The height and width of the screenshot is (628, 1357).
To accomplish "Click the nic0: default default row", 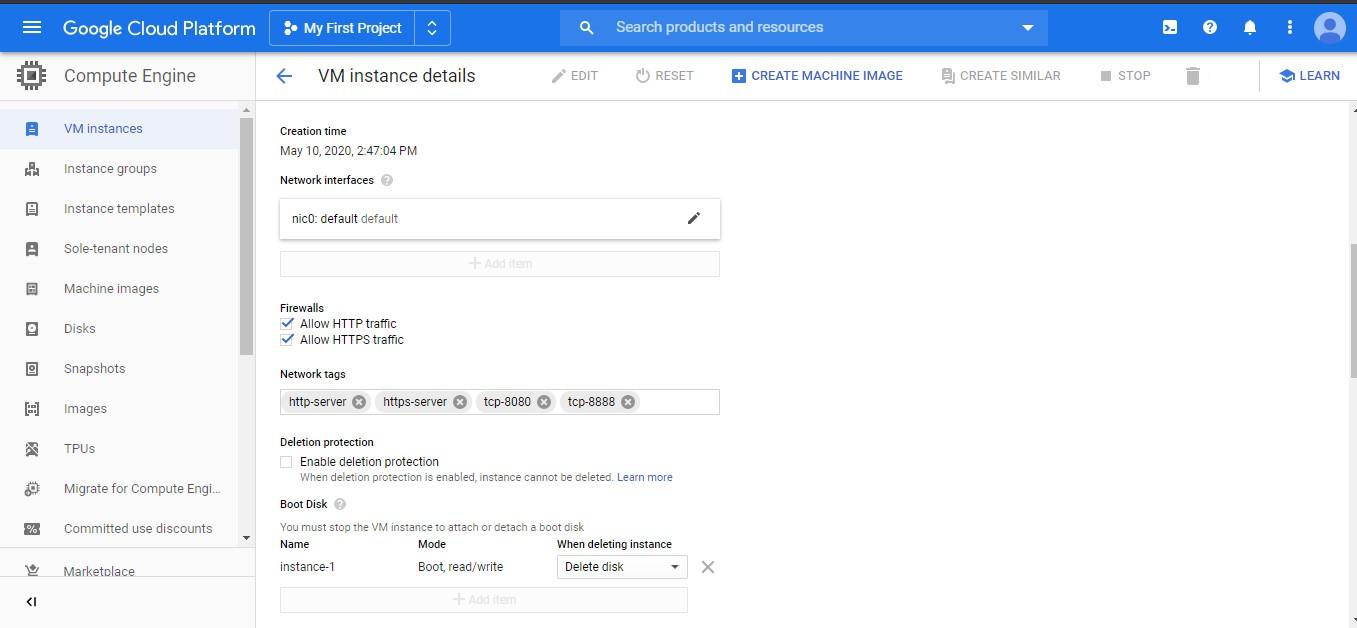I will point(500,219).
